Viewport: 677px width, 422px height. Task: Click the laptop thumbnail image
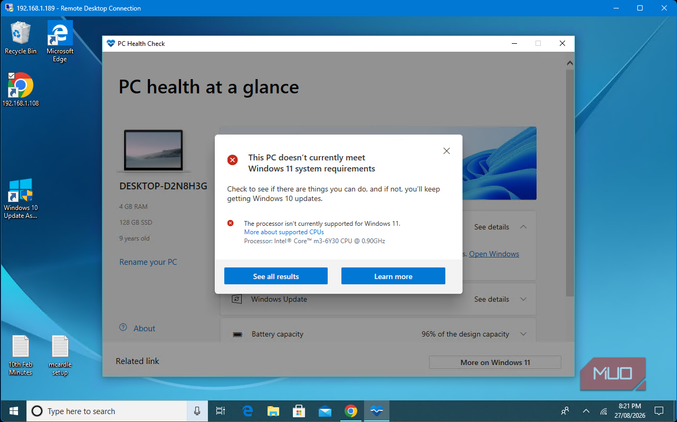[153, 150]
